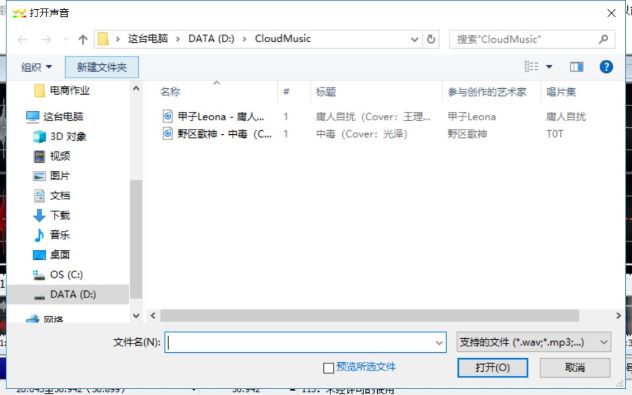This screenshot has width=632, height=395.
Task: Click in the 文件名 input field
Action: [x=306, y=343]
